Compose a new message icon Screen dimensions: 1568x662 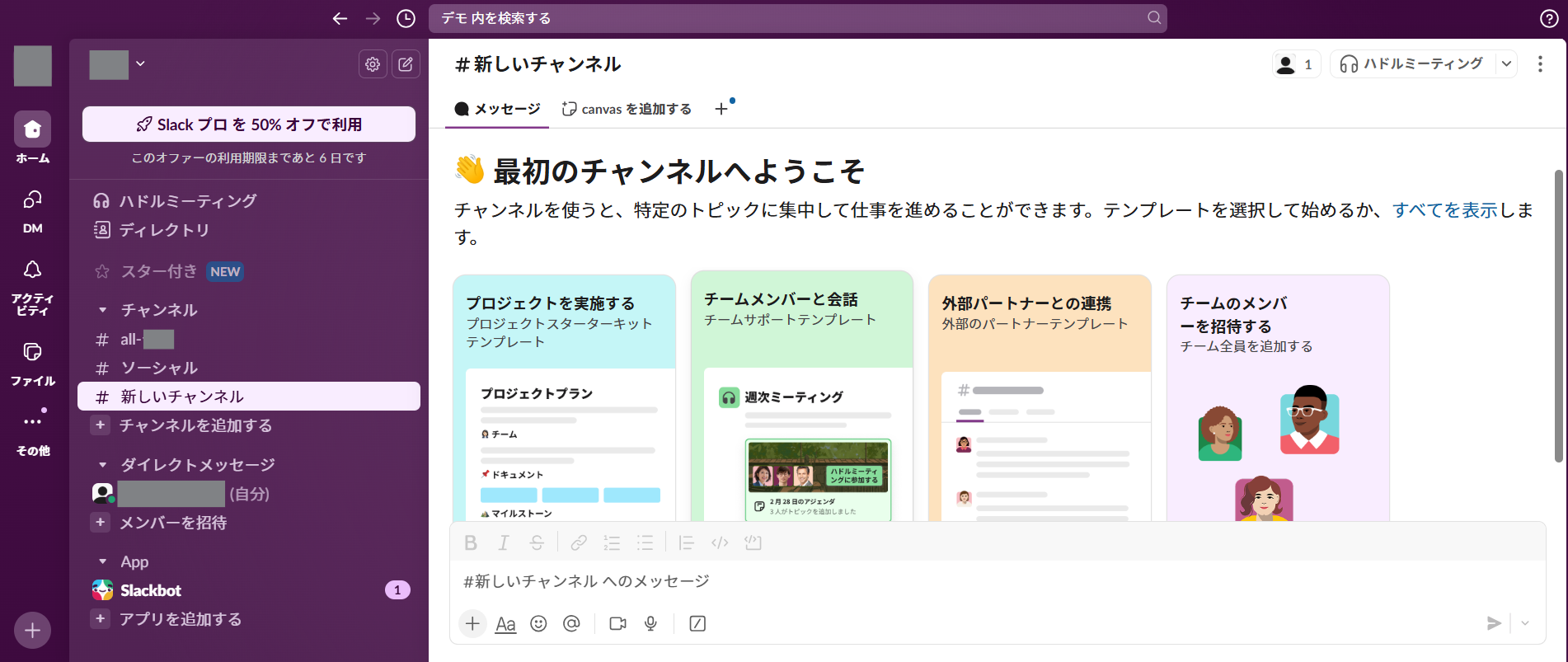pyautogui.click(x=406, y=64)
